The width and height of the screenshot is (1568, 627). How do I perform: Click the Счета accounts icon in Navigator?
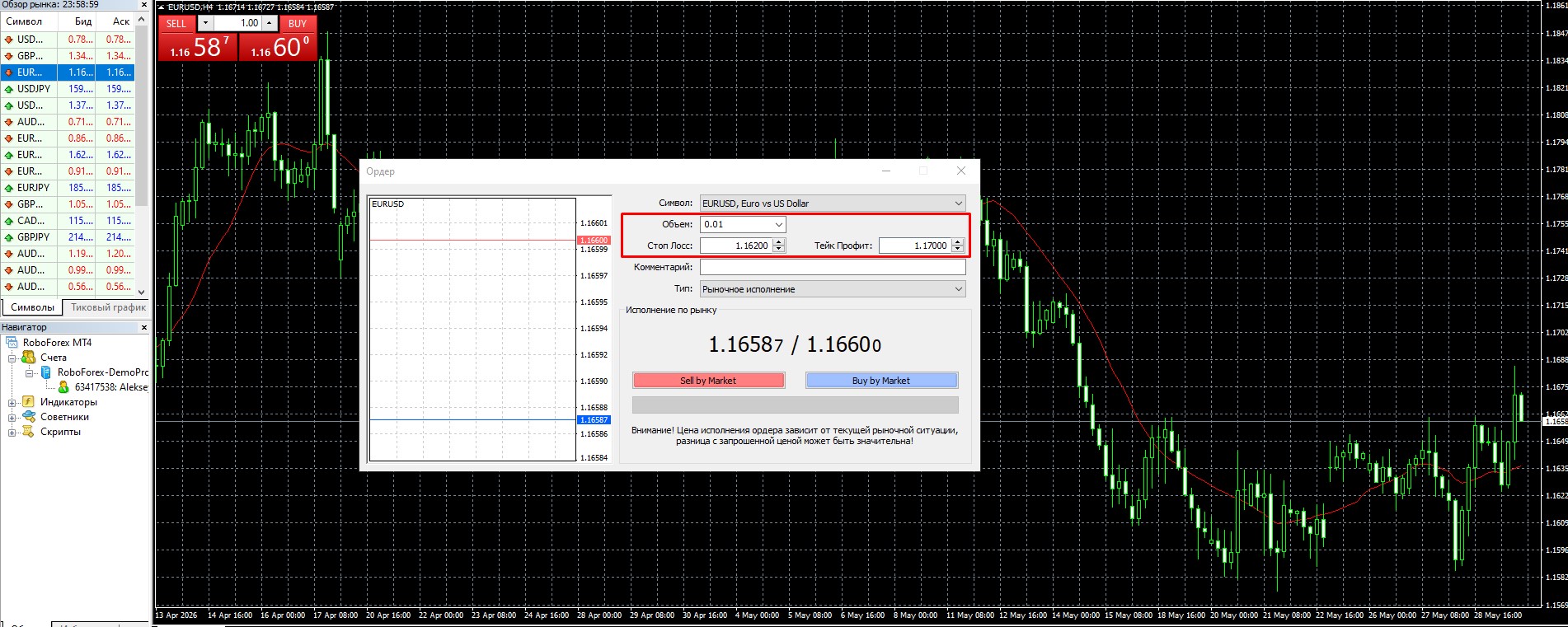click(x=29, y=358)
